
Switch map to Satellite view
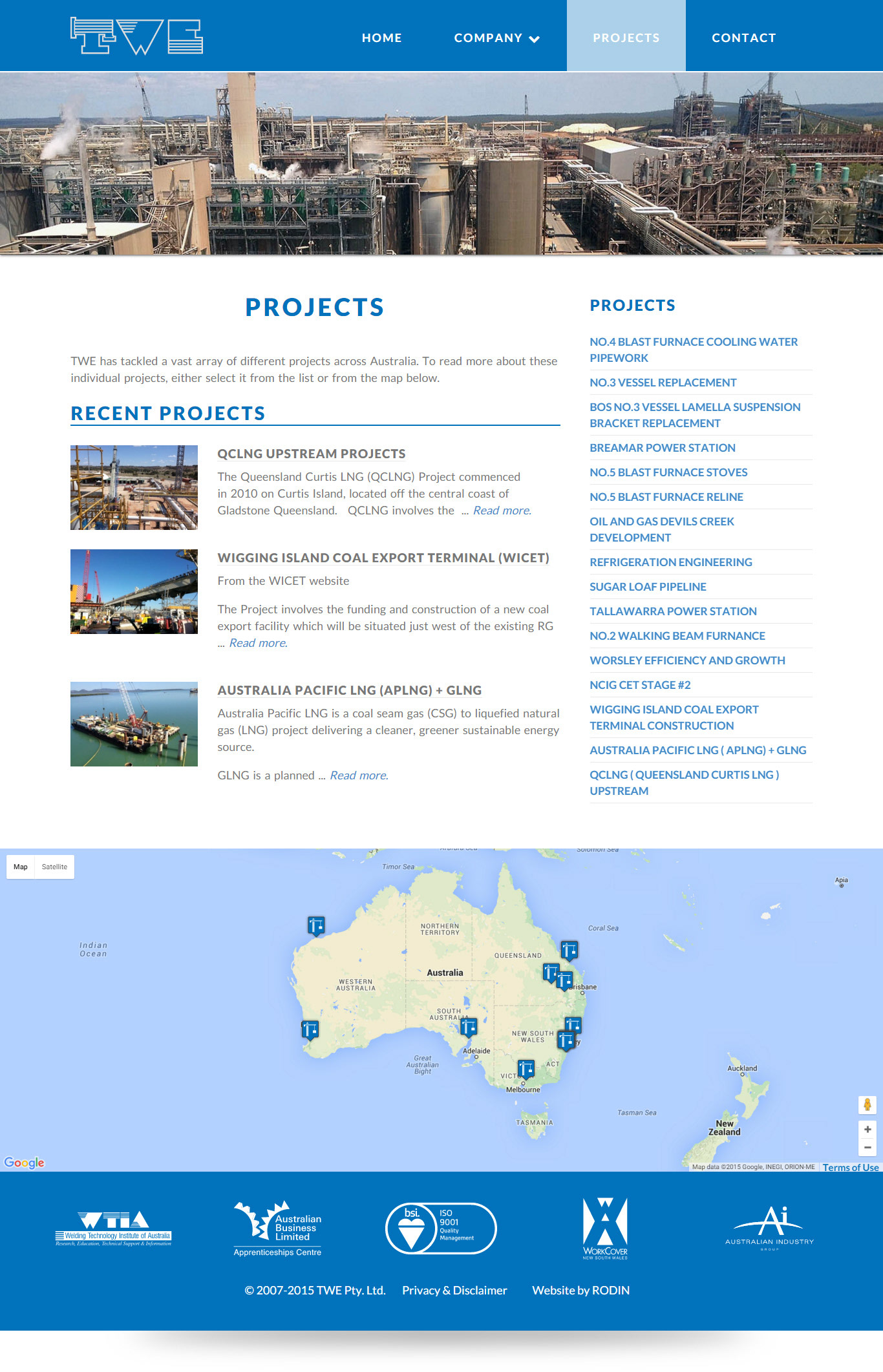[x=54, y=867]
